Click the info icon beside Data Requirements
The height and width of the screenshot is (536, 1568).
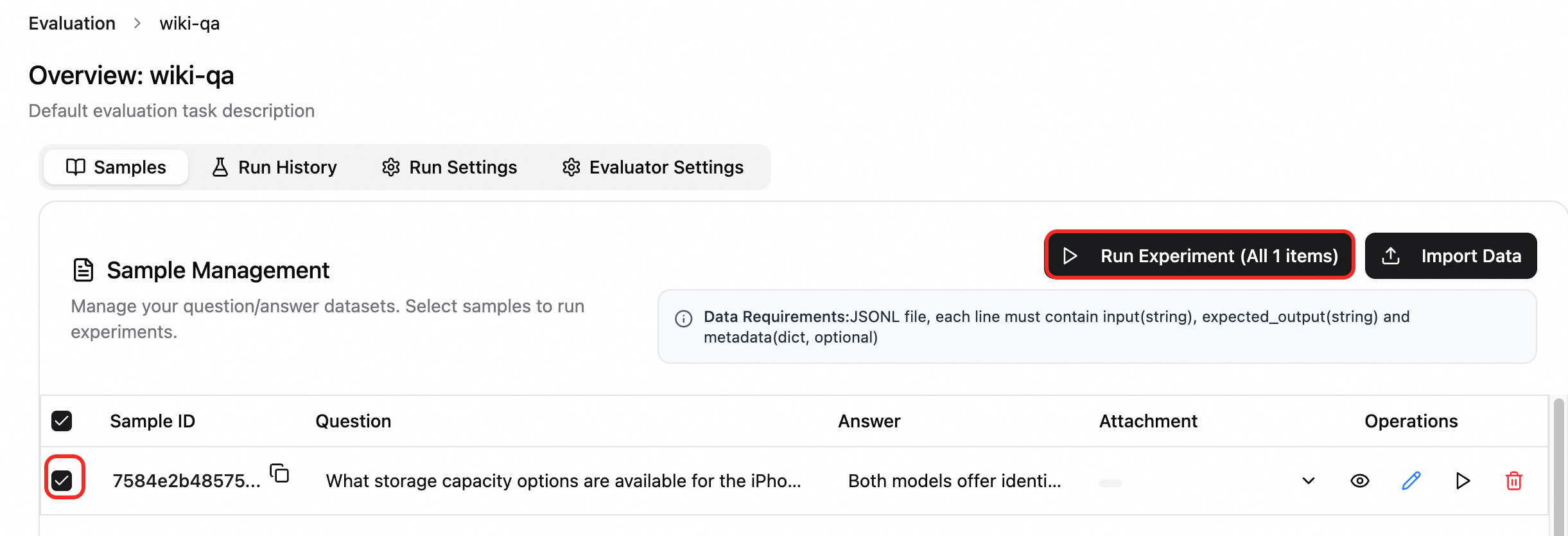coord(684,319)
